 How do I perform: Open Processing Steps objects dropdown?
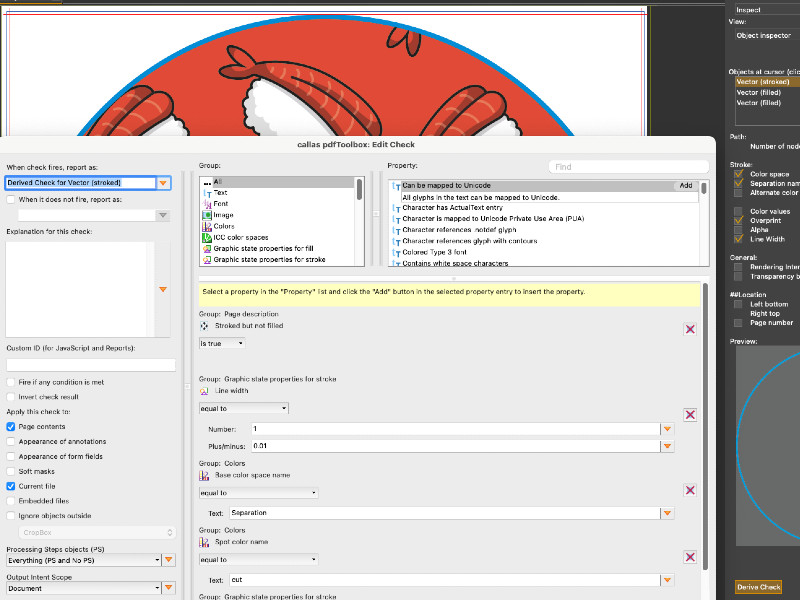pyautogui.click(x=84, y=560)
